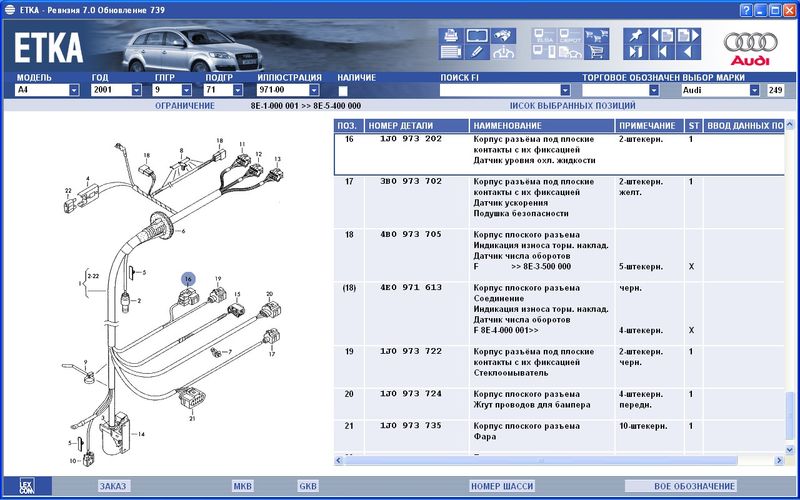The width and height of the screenshot is (800, 500).
Task: Click the lined list icon under printer
Action: [x=451, y=52]
